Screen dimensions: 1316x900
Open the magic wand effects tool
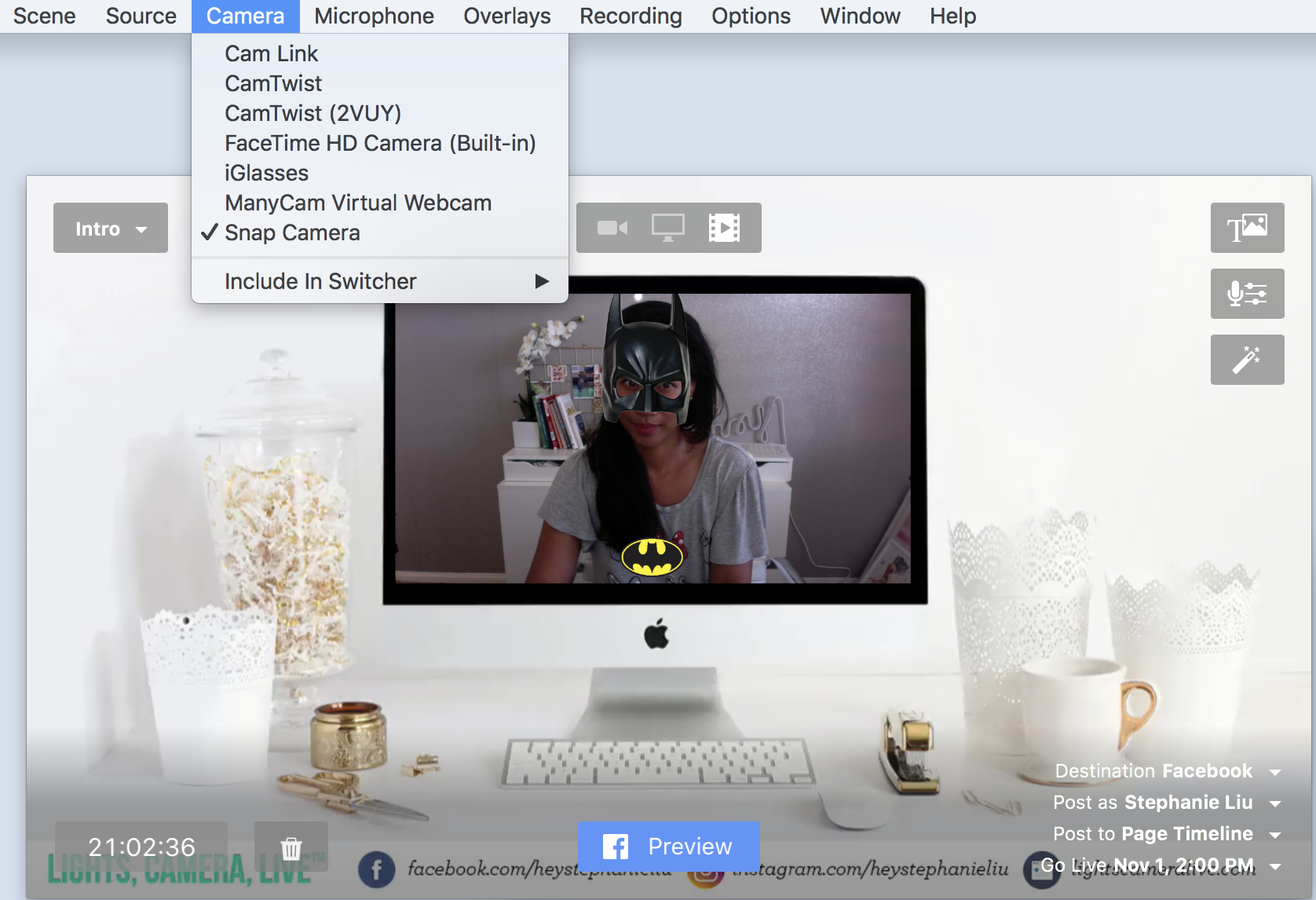[1247, 360]
